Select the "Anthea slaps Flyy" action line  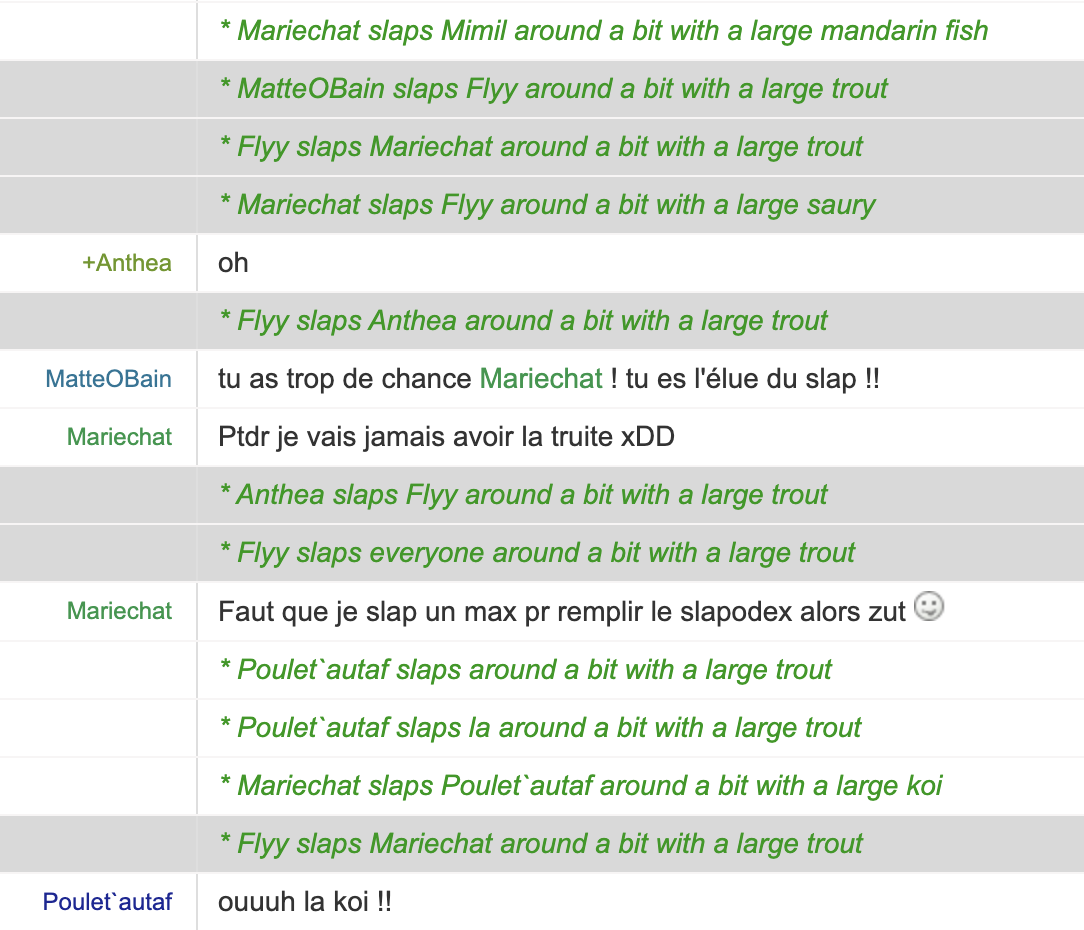523,495
